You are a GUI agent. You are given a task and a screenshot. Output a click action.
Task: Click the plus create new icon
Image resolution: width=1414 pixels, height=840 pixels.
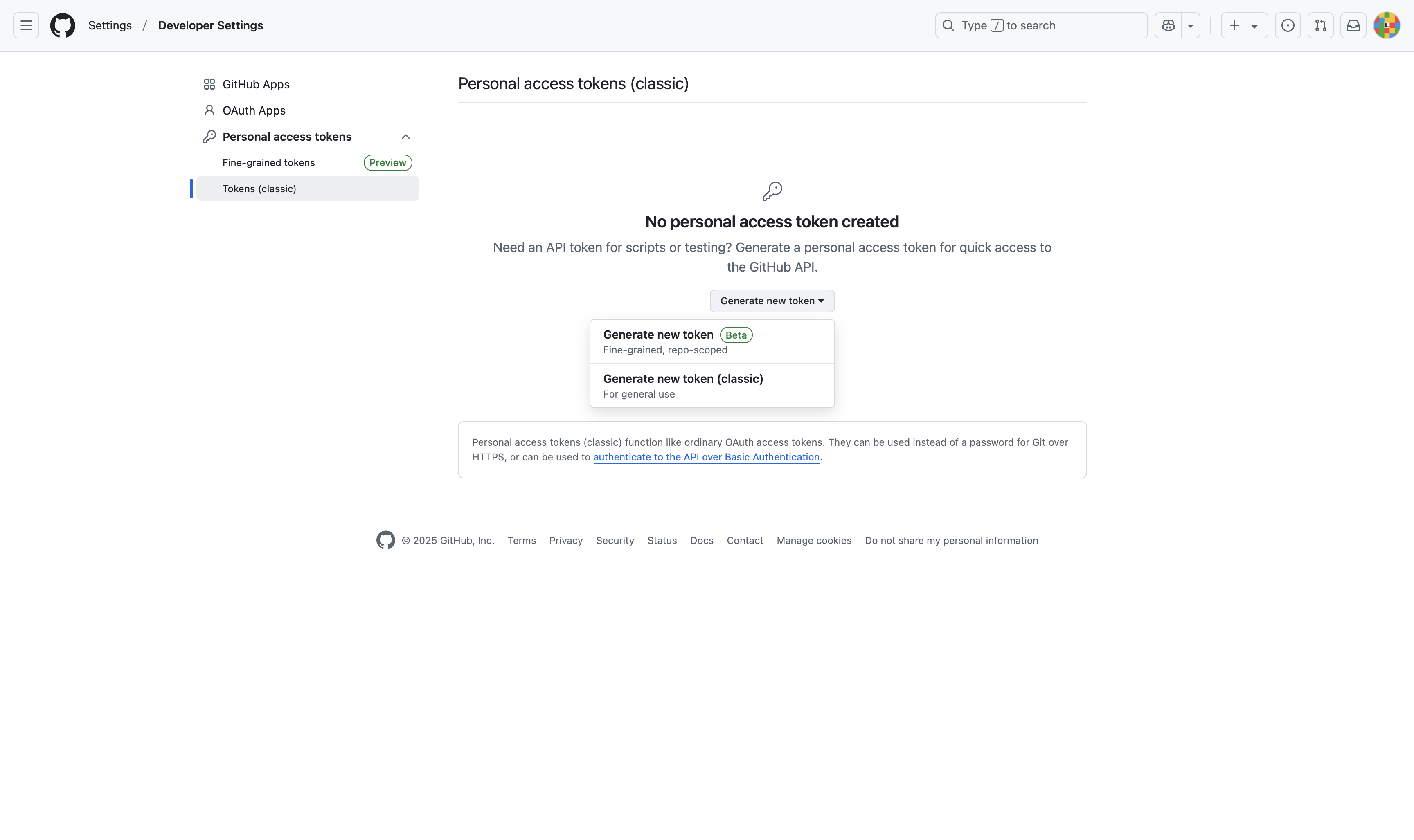click(1234, 25)
